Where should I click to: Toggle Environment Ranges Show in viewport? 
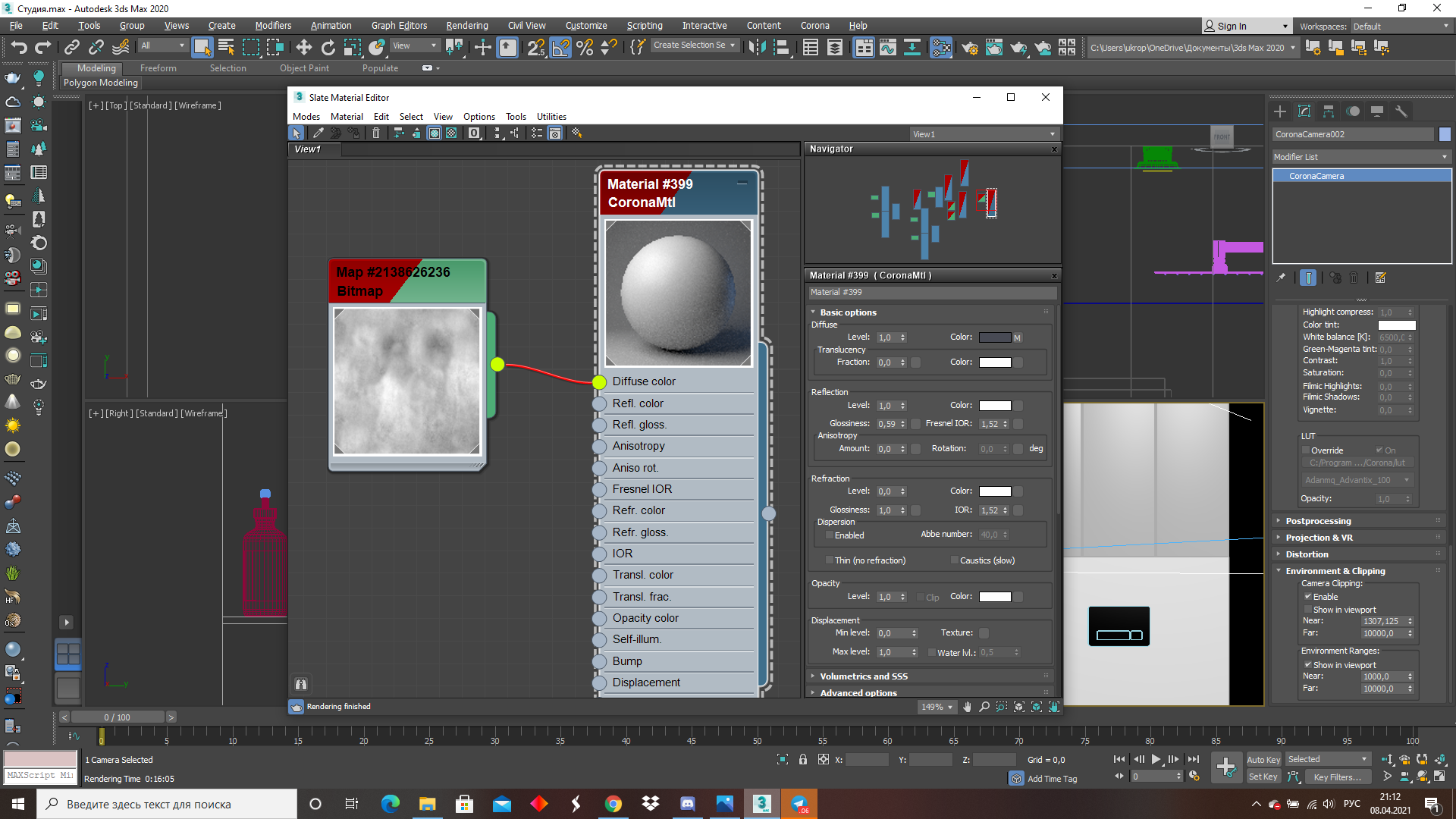[1308, 665]
